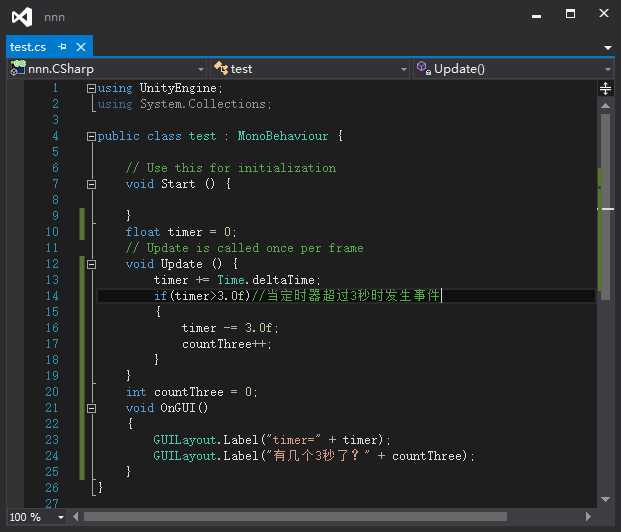Collapse the void Start() method

pos(91,185)
